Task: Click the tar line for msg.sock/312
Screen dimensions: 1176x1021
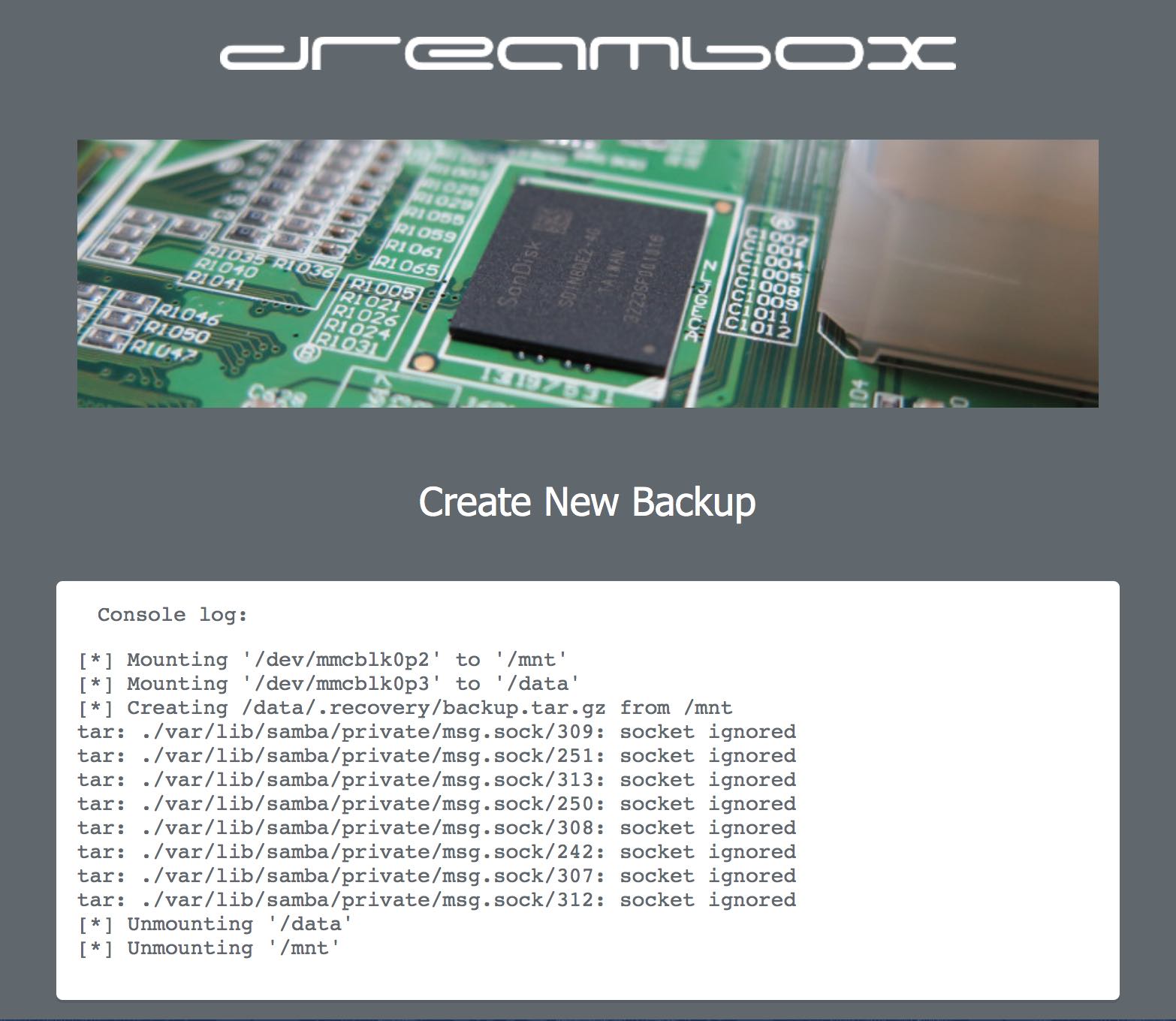Action: click(436, 900)
